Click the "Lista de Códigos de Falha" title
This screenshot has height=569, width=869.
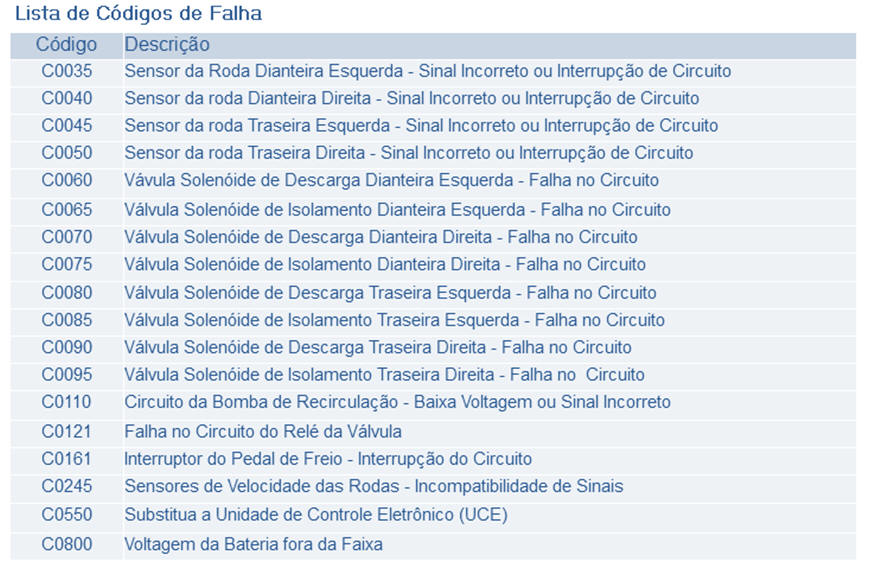tap(139, 15)
